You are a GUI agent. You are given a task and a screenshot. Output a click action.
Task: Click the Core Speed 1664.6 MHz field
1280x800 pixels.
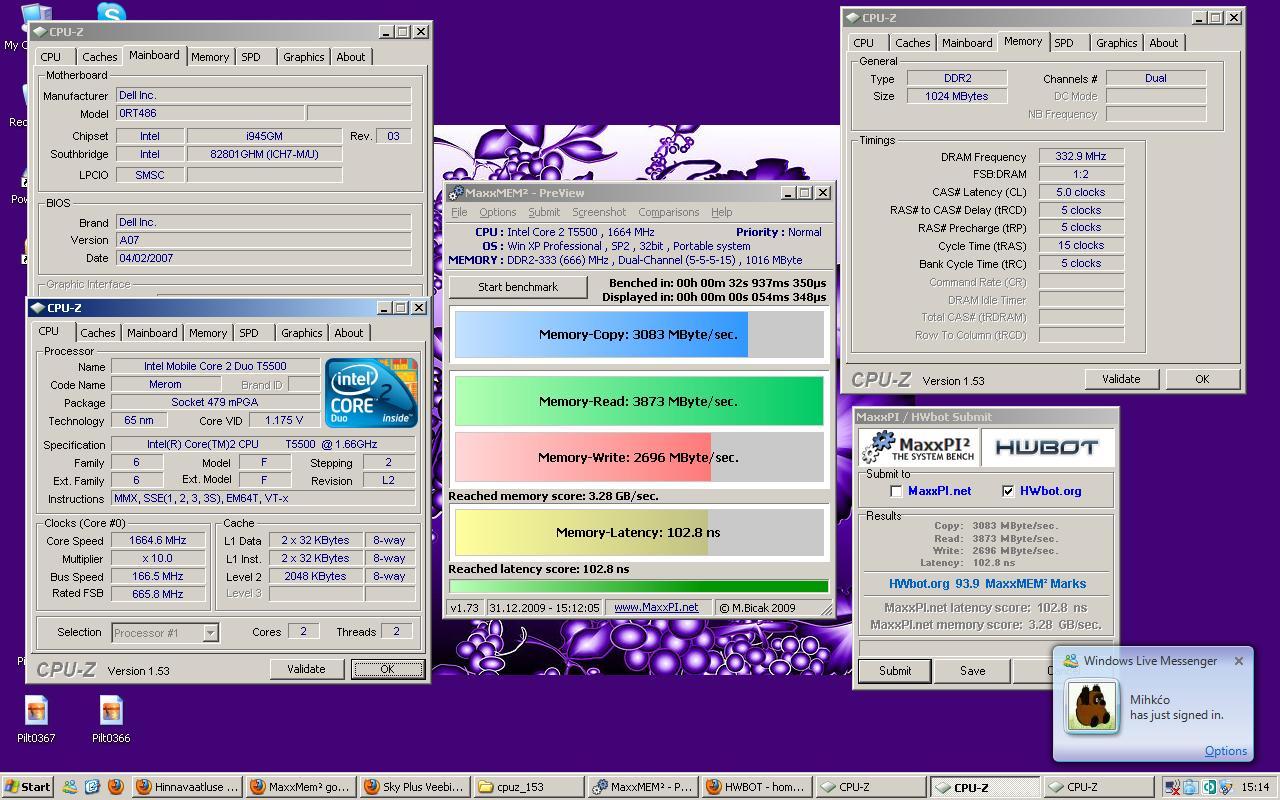point(158,540)
